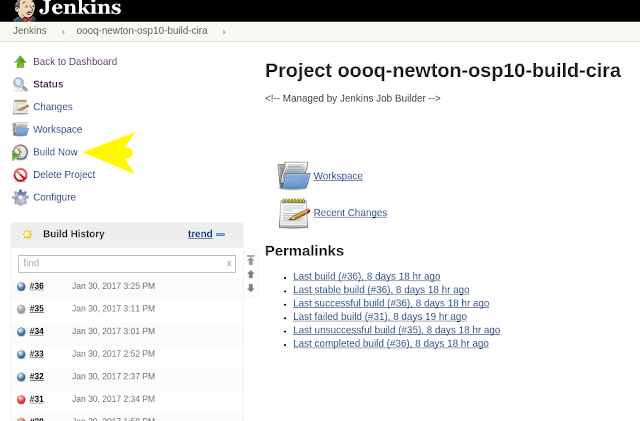Click the Workspace folder icon in sidebar
Viewport: 640px width, 421px height.
(20, 129)
